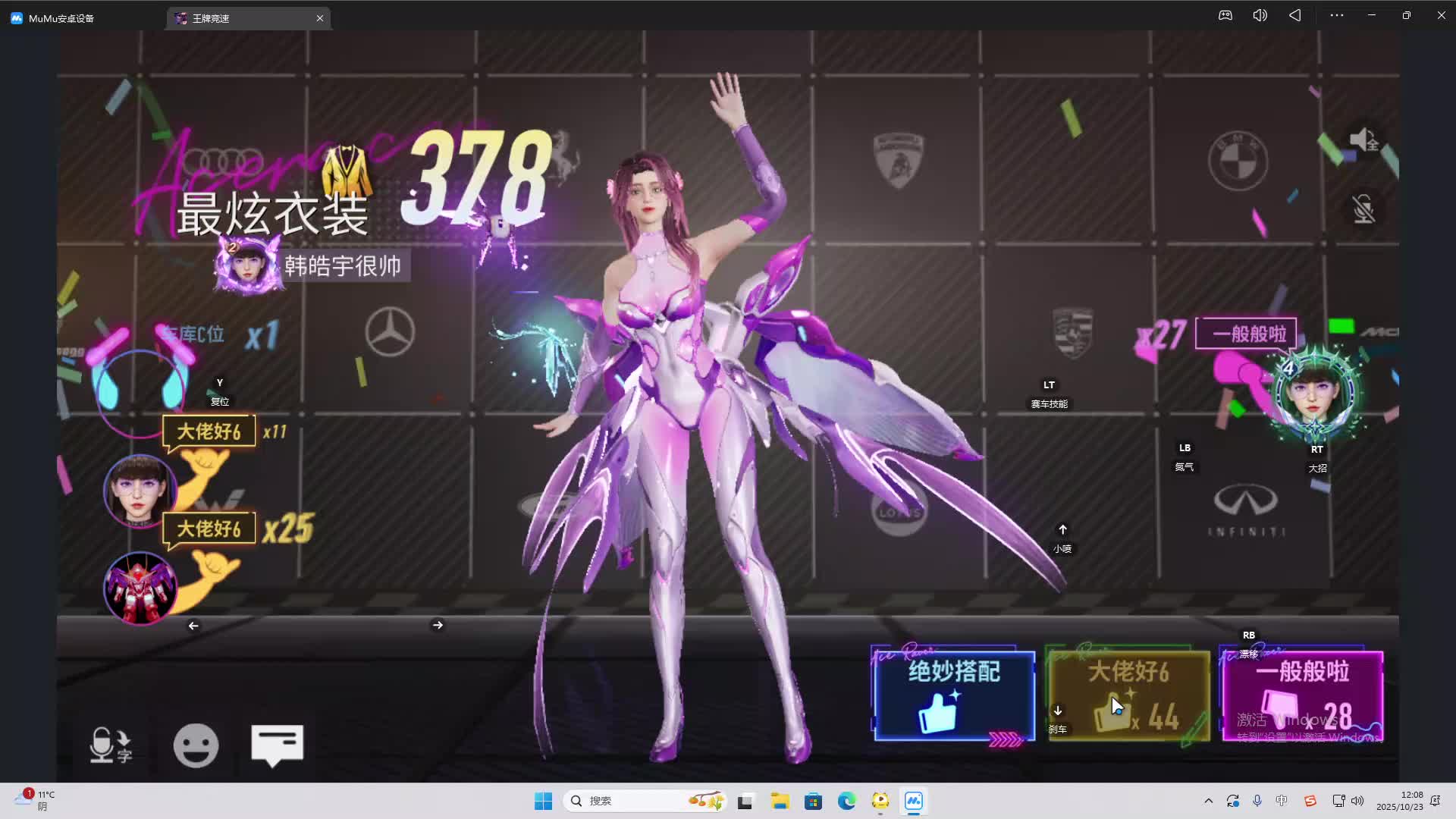Click the red robot player avatar

[x=140, y=588]
